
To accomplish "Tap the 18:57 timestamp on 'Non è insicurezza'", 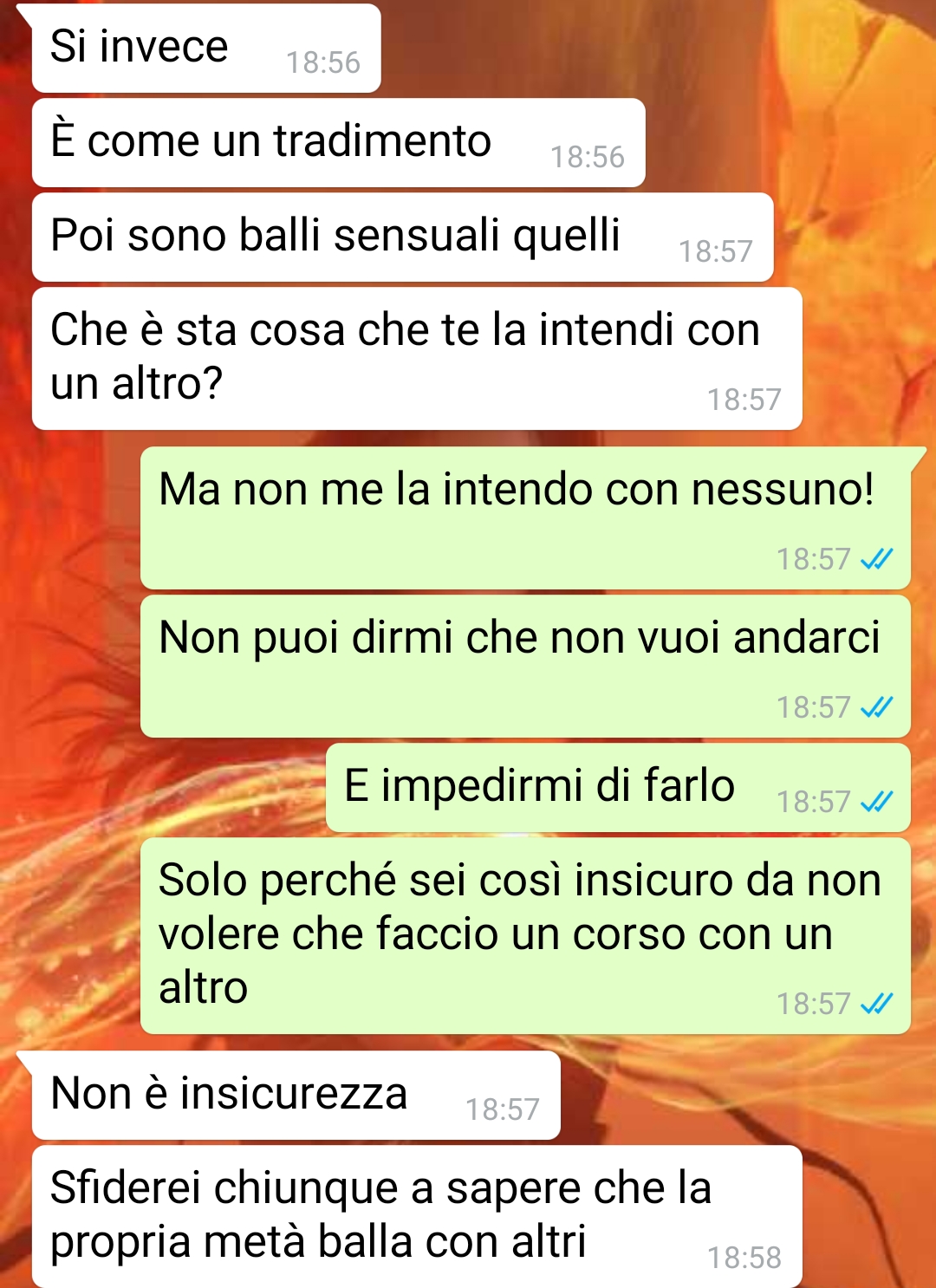I will 503,1109.
